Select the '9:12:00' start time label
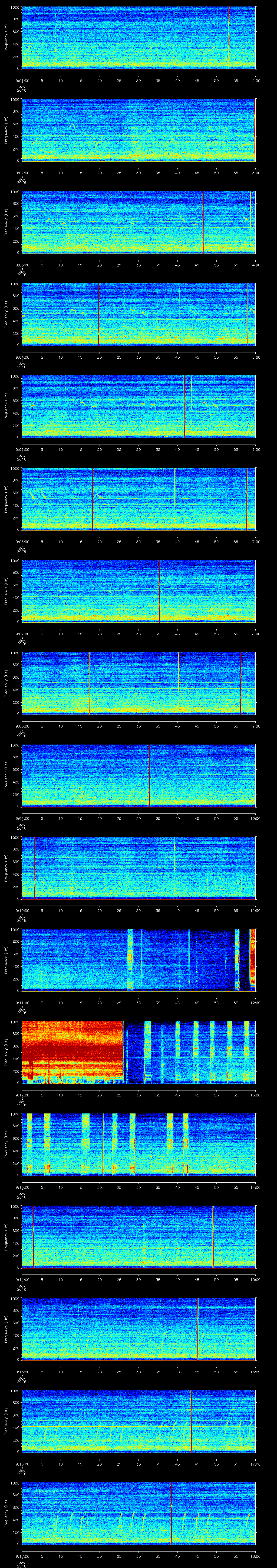 (22, 1095)
